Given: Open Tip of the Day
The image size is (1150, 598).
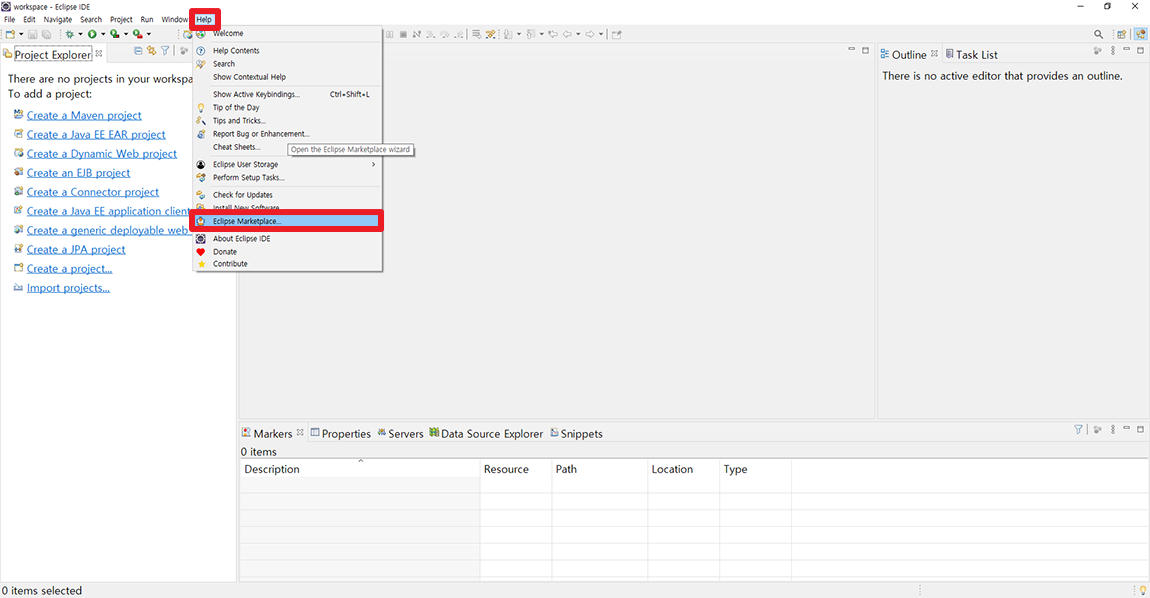Looking at the screenshot, I should [x=288, y=108].
